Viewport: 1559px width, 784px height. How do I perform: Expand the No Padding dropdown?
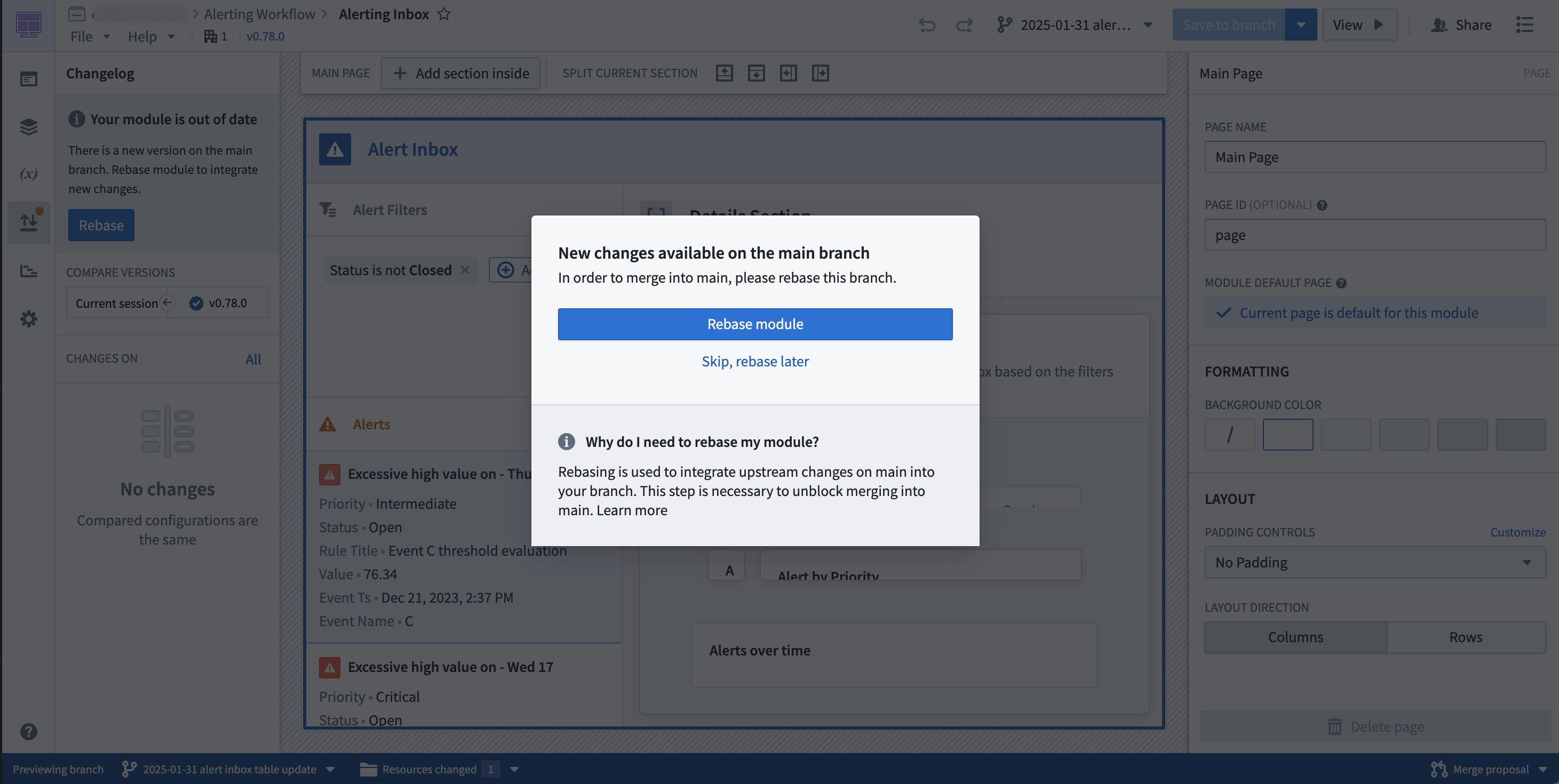point(1374,562)
